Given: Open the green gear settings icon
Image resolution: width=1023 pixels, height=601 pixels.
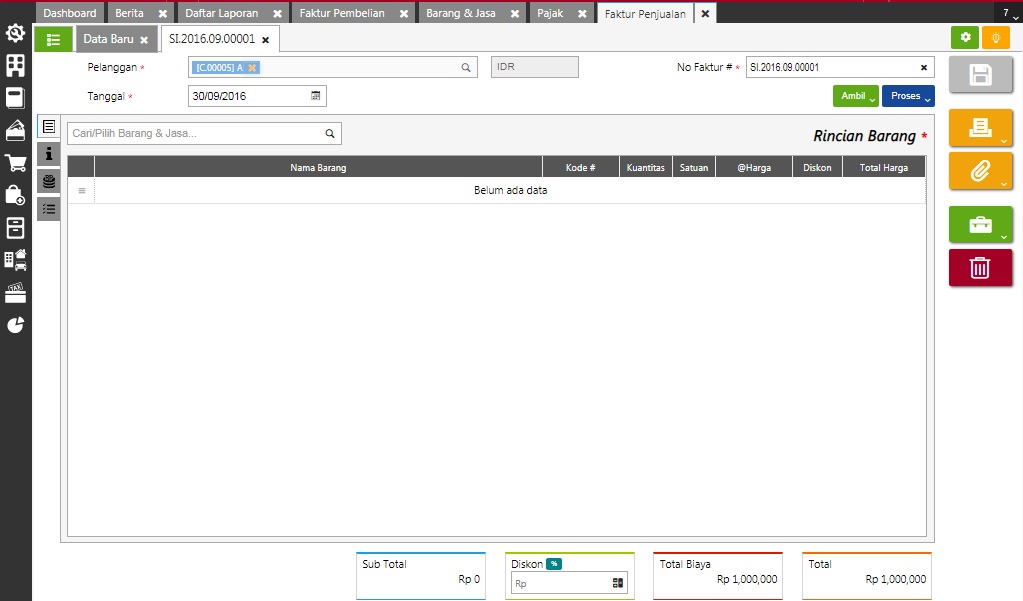Looking at the screenshot, I should pyautogui.click(x=965, y=38).
